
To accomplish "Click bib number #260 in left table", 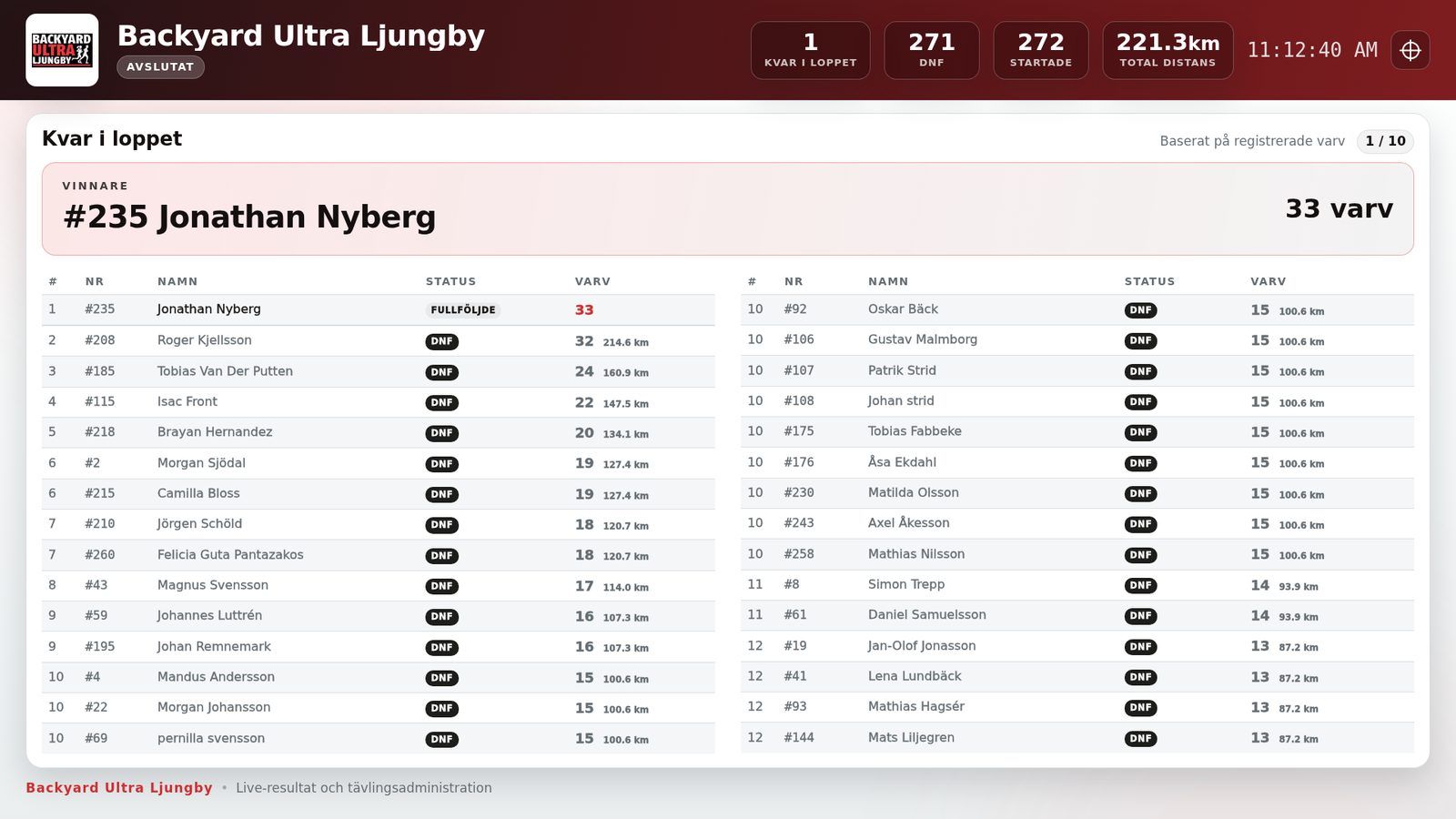I will [100, 555].
